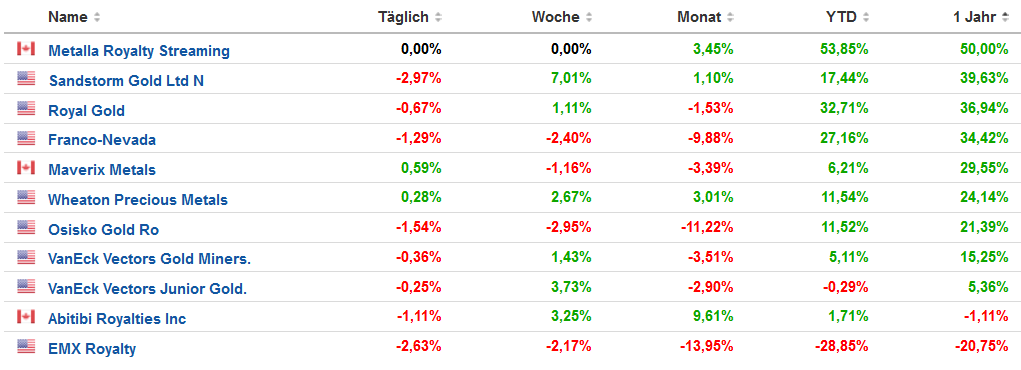Sort by the Täglich column sort arrows
The width and height of the screenshot is (1021, 370).
point(438,18)
